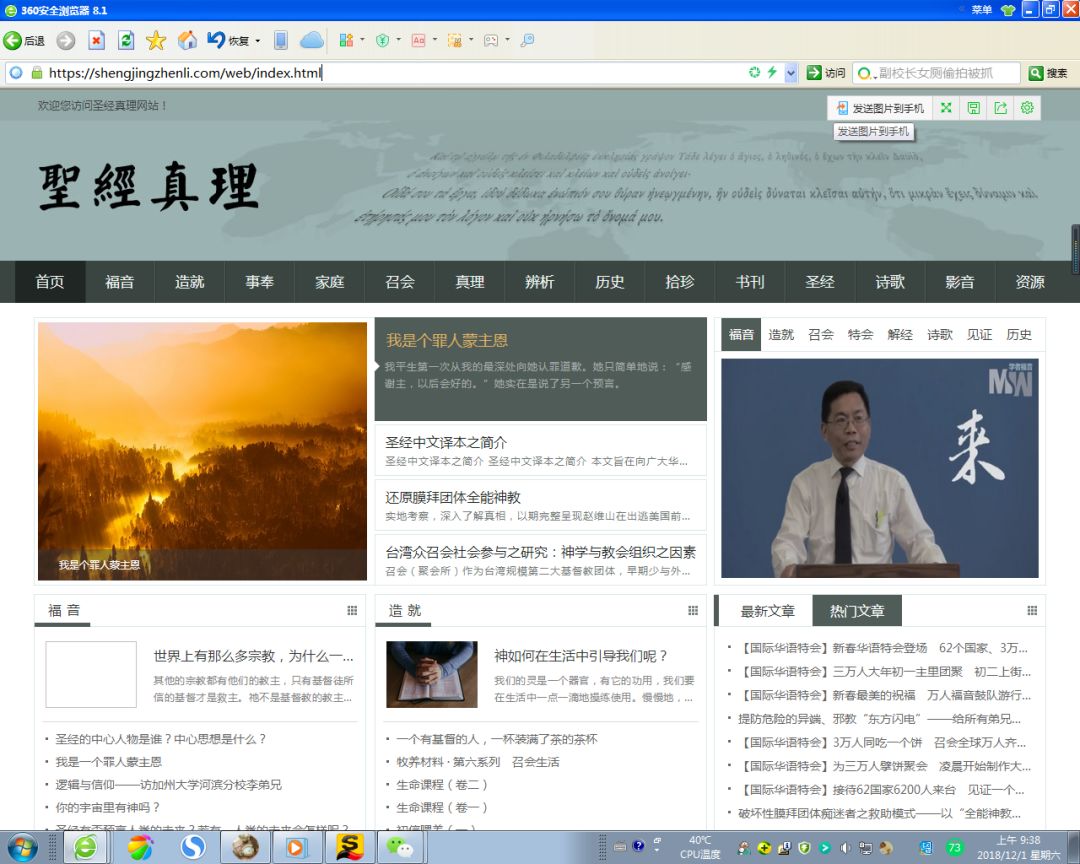
Task: Open the grid more icon in 福音 section
Action: click(x=352, y=610)
